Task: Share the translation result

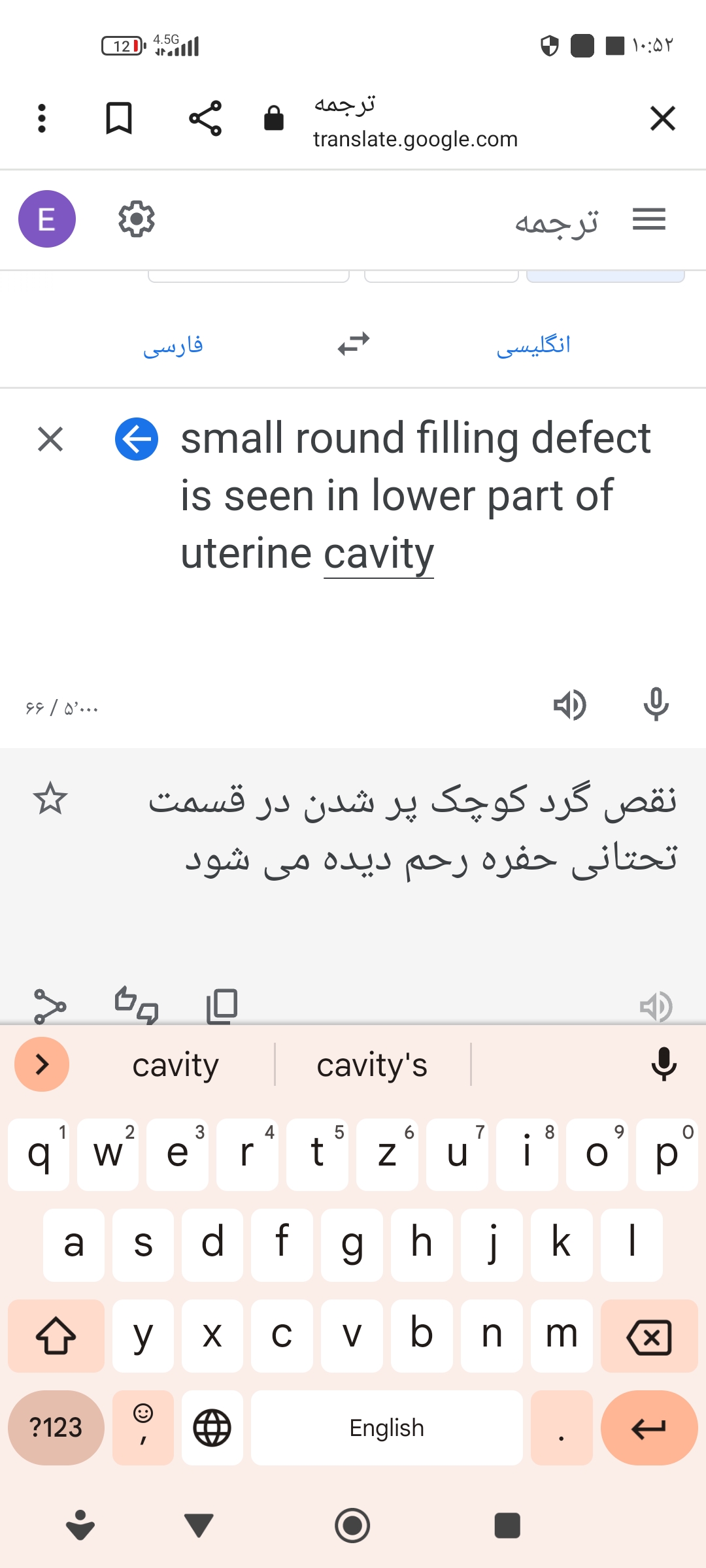Action: coord(50,1005)
